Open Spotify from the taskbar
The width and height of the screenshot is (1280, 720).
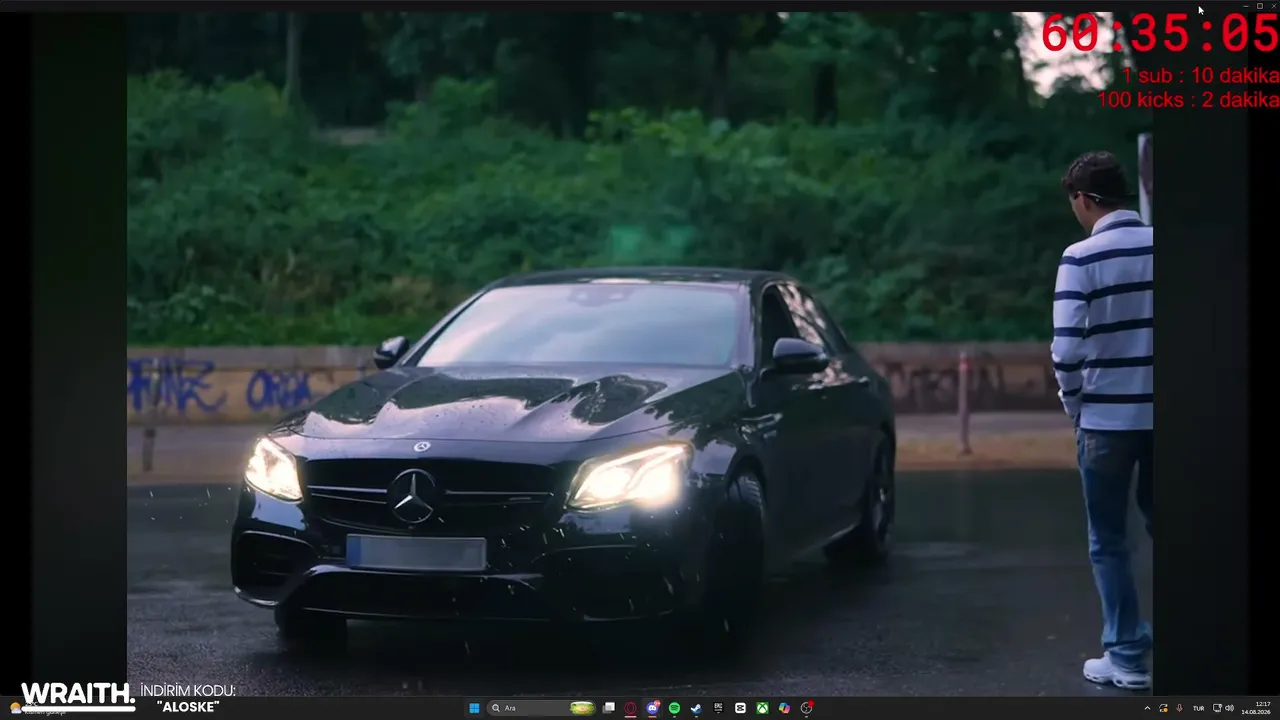674,708
